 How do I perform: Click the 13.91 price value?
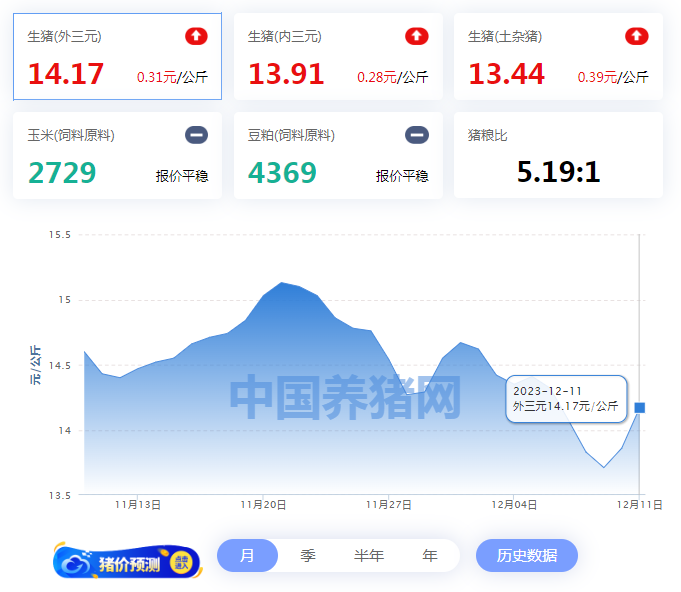pos(286,73)
